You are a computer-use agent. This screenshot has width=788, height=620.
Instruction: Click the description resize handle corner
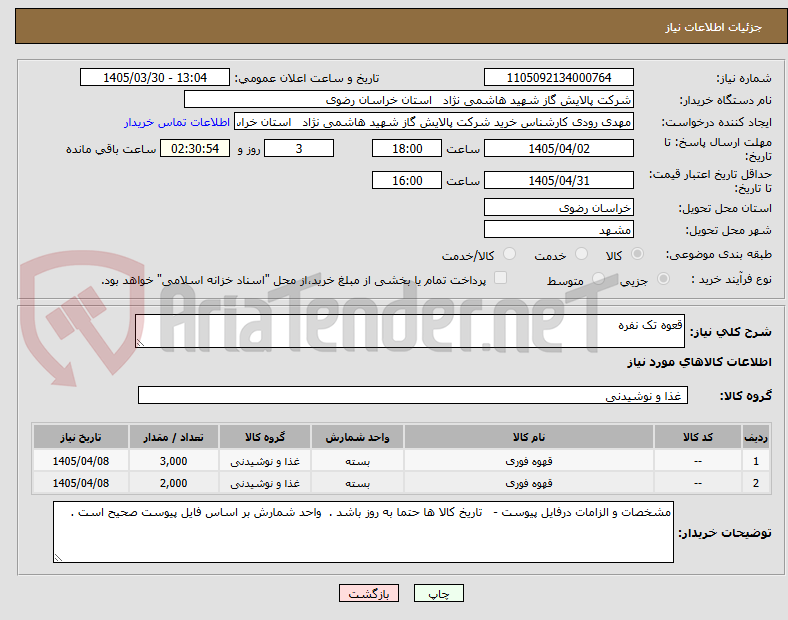pos(140,342)
